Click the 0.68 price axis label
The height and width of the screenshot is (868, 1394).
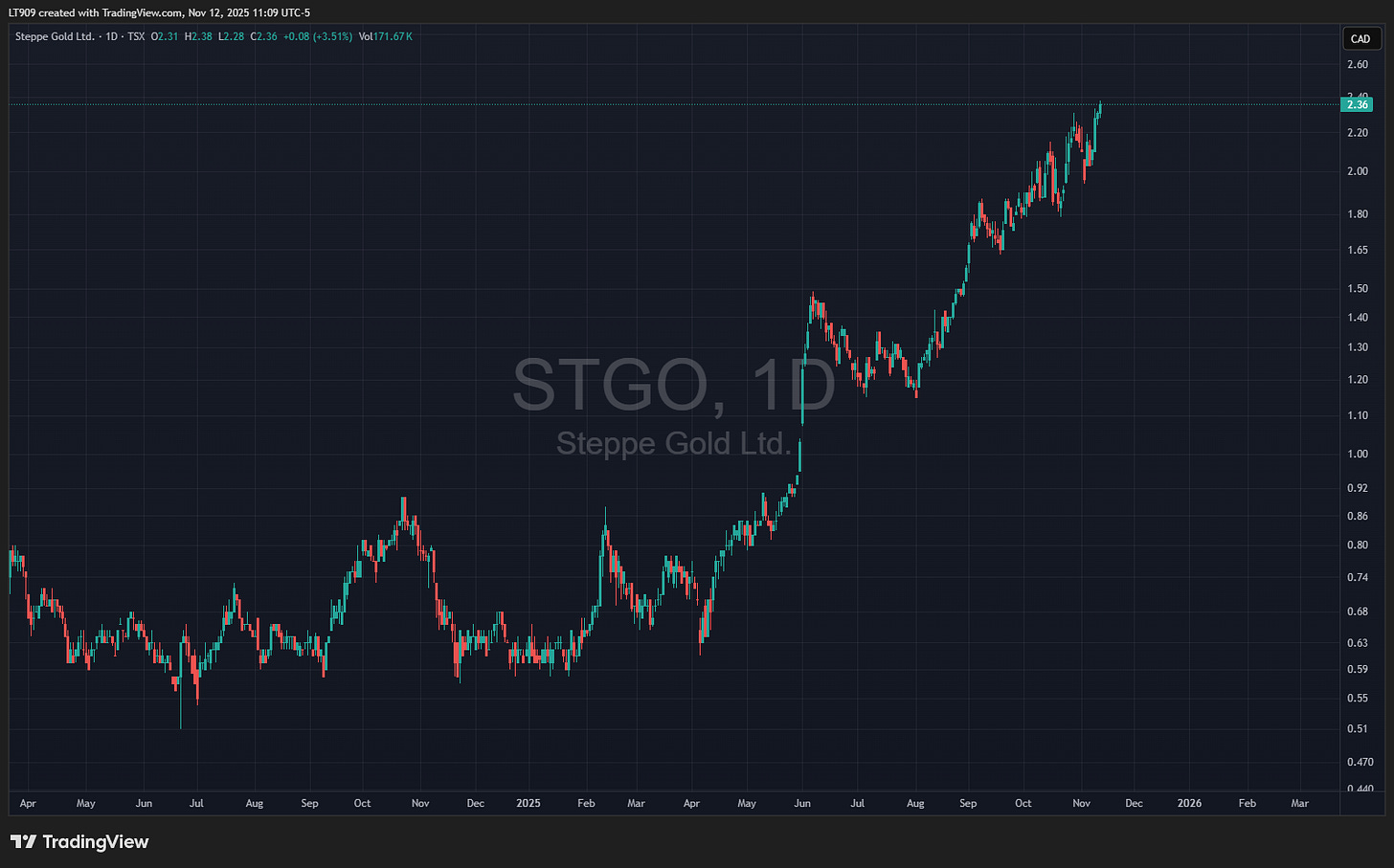coord(1358,612)
